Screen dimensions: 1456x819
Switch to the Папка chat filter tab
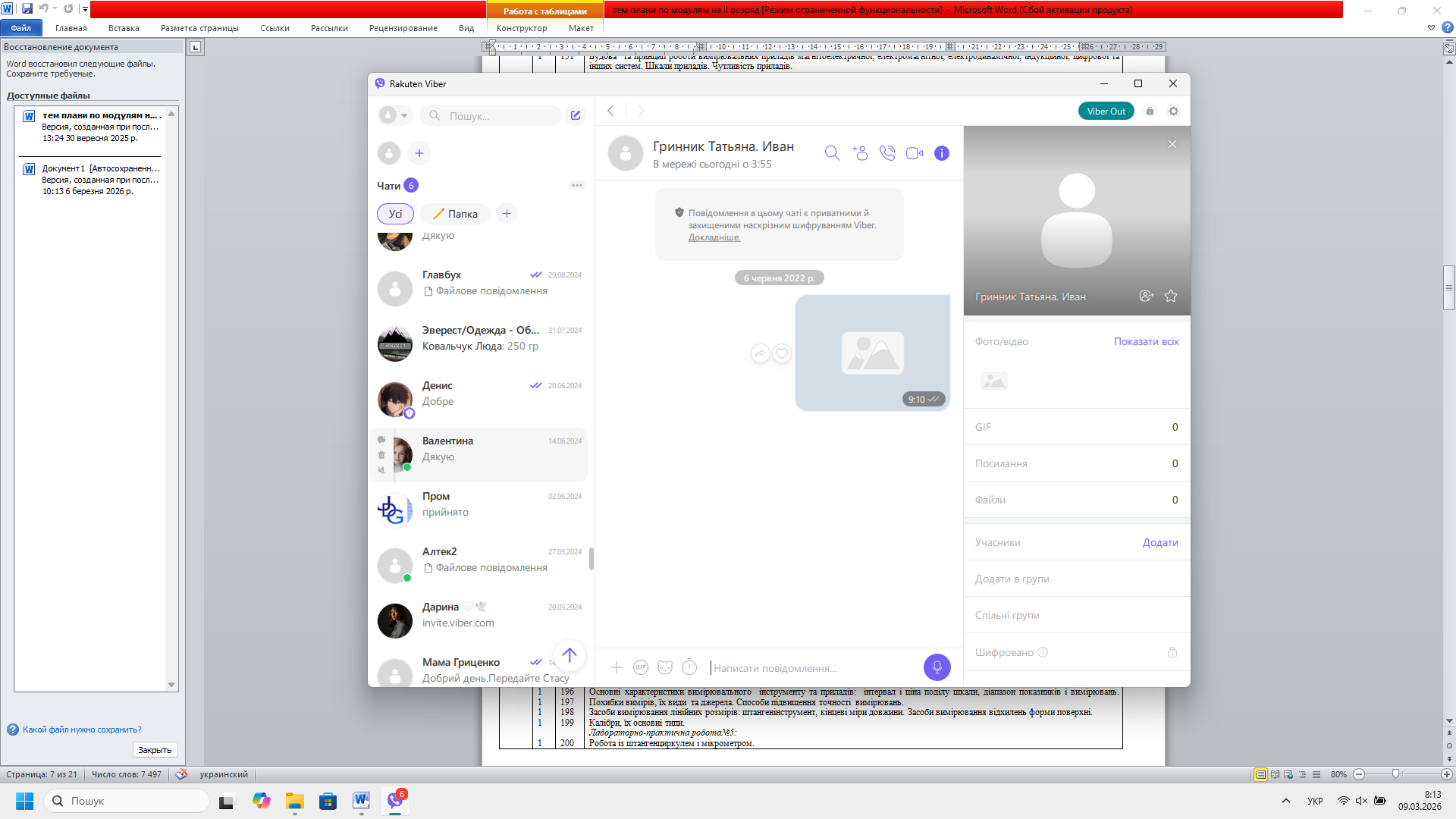coord(455,214)
